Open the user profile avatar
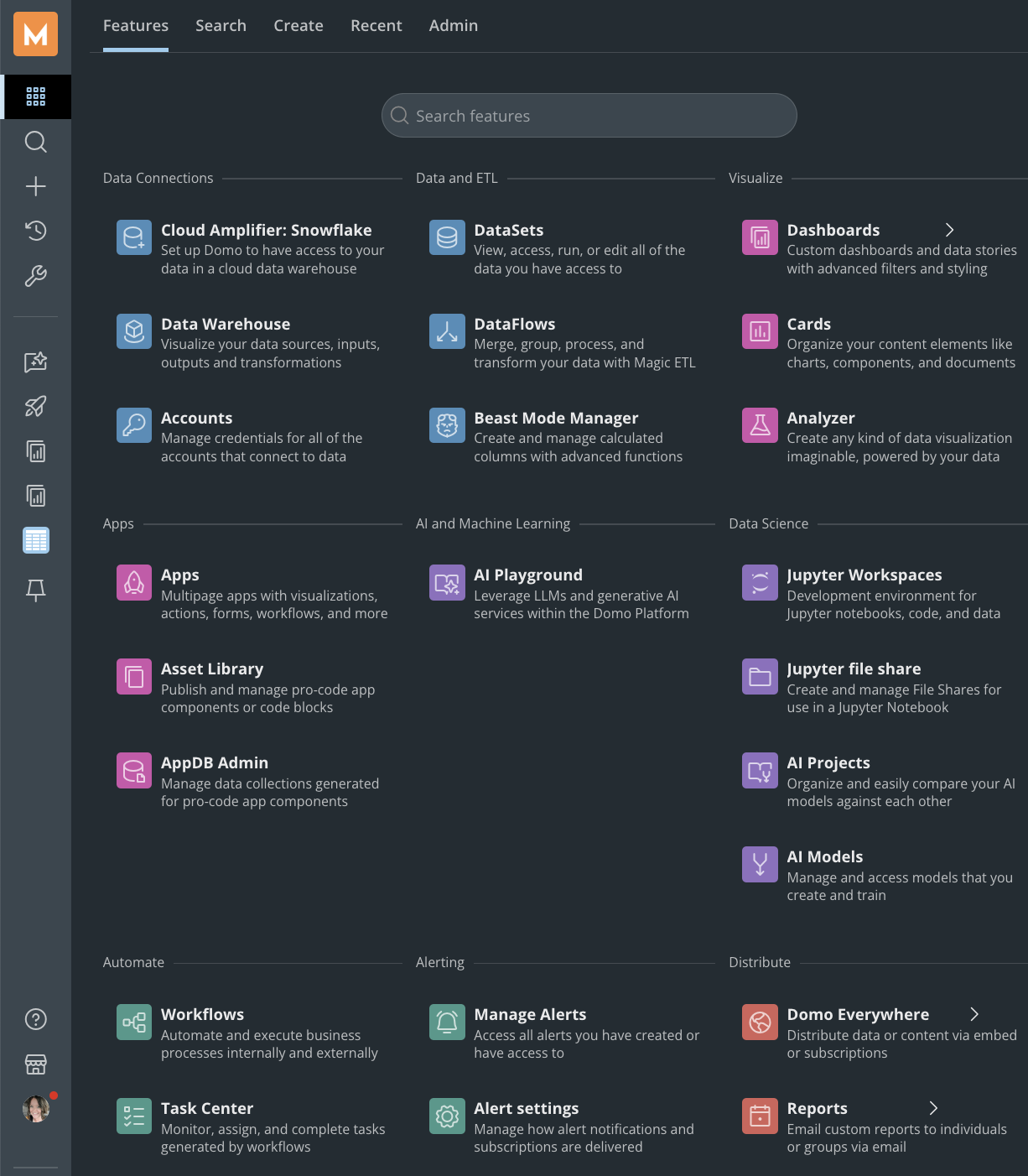This screenshot has height=1176, width=1028. pyautogui.click(x=36, y=1109)
